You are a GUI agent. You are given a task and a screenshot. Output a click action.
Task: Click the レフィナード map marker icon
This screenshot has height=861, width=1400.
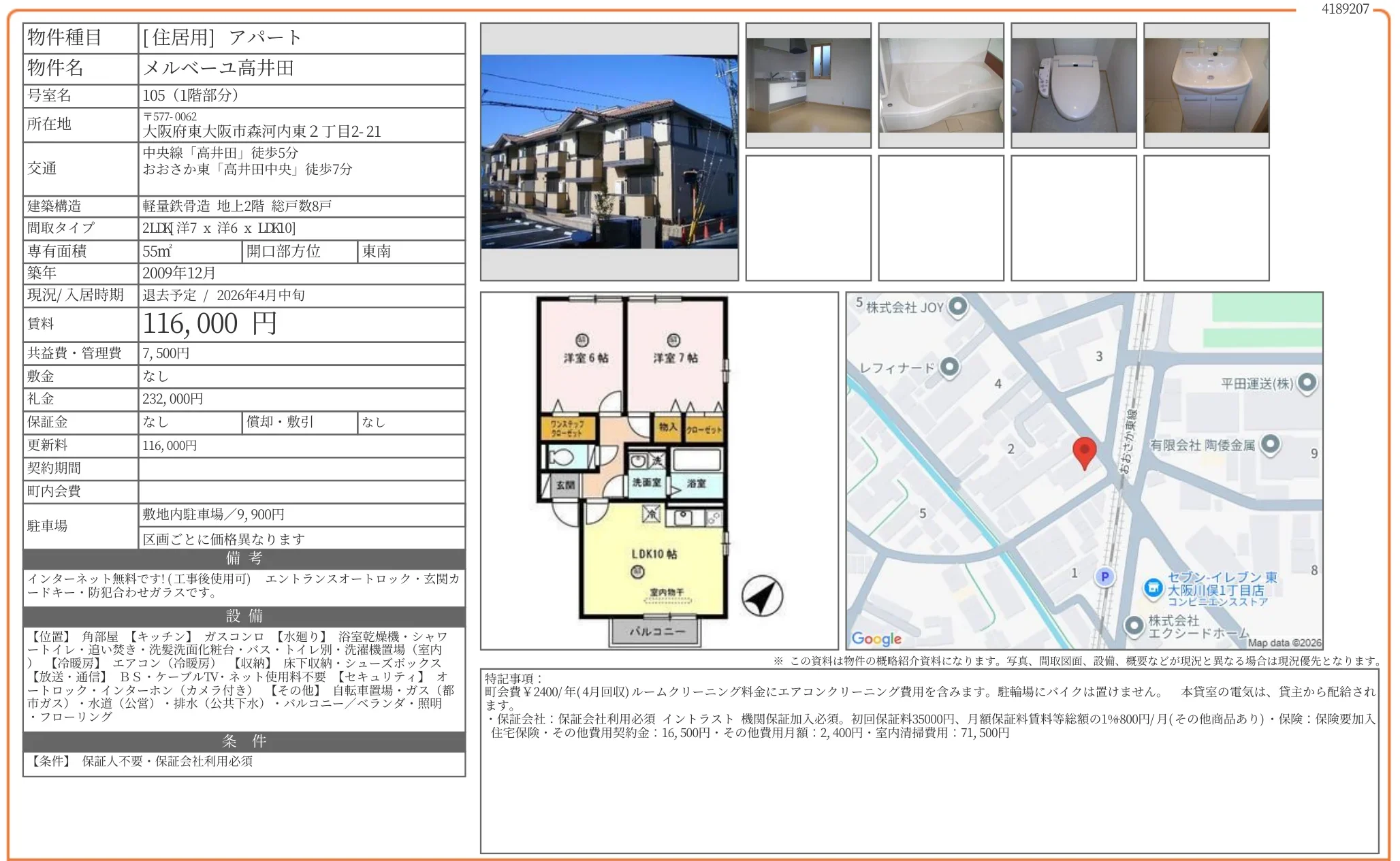[x=949, y=367]
